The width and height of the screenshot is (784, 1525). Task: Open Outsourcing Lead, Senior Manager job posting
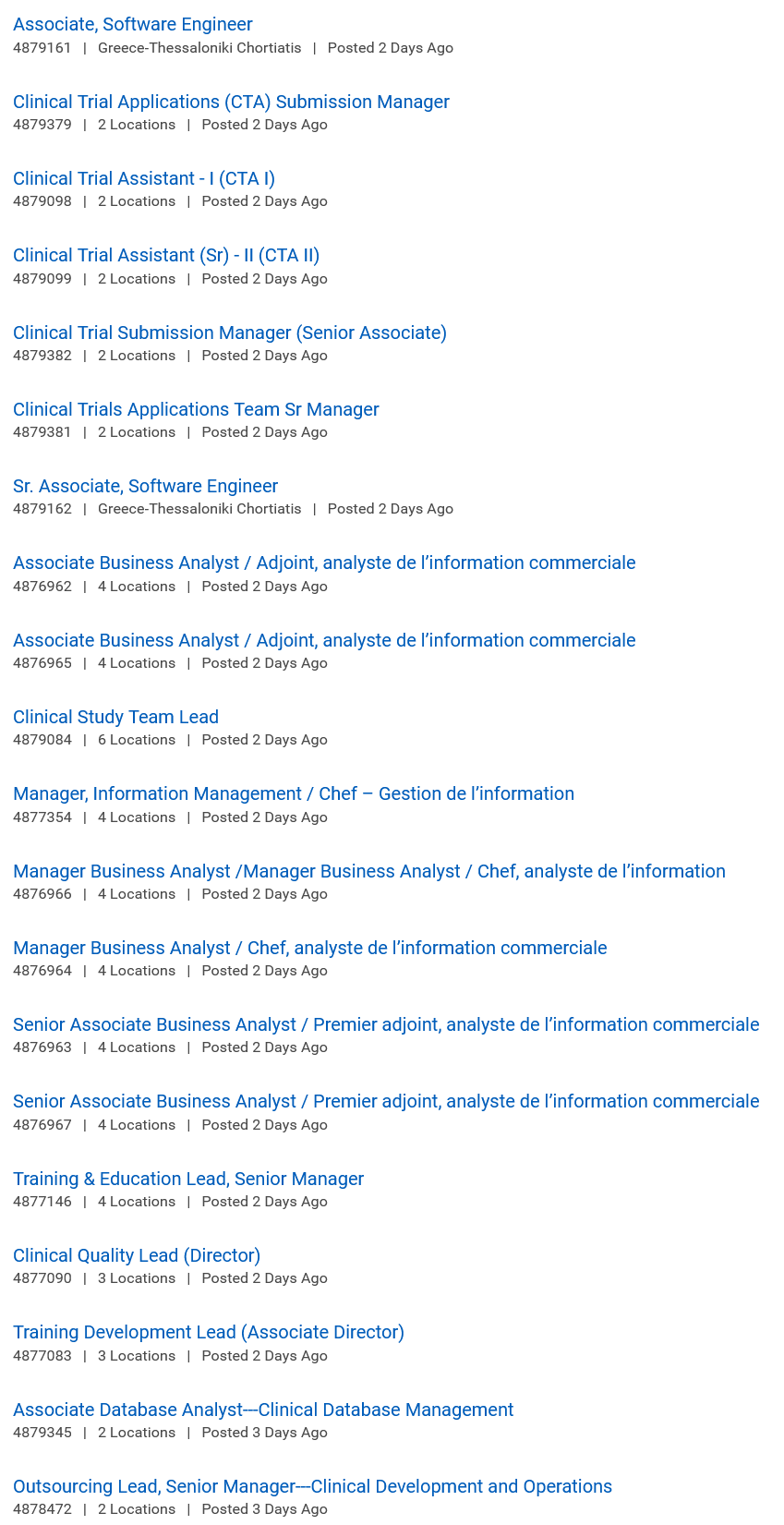click(312, 1487)
